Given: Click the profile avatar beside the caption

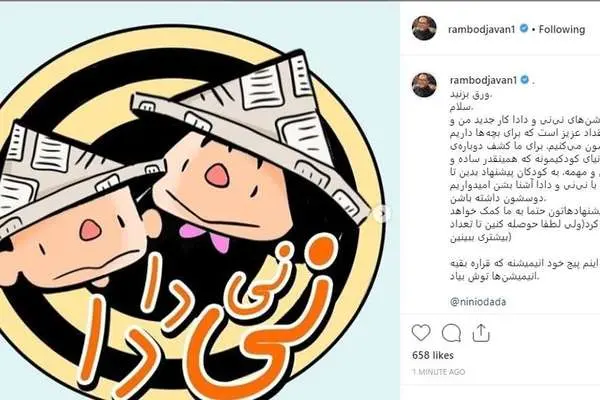Looking at the screenshot, I should click(424, 85).
